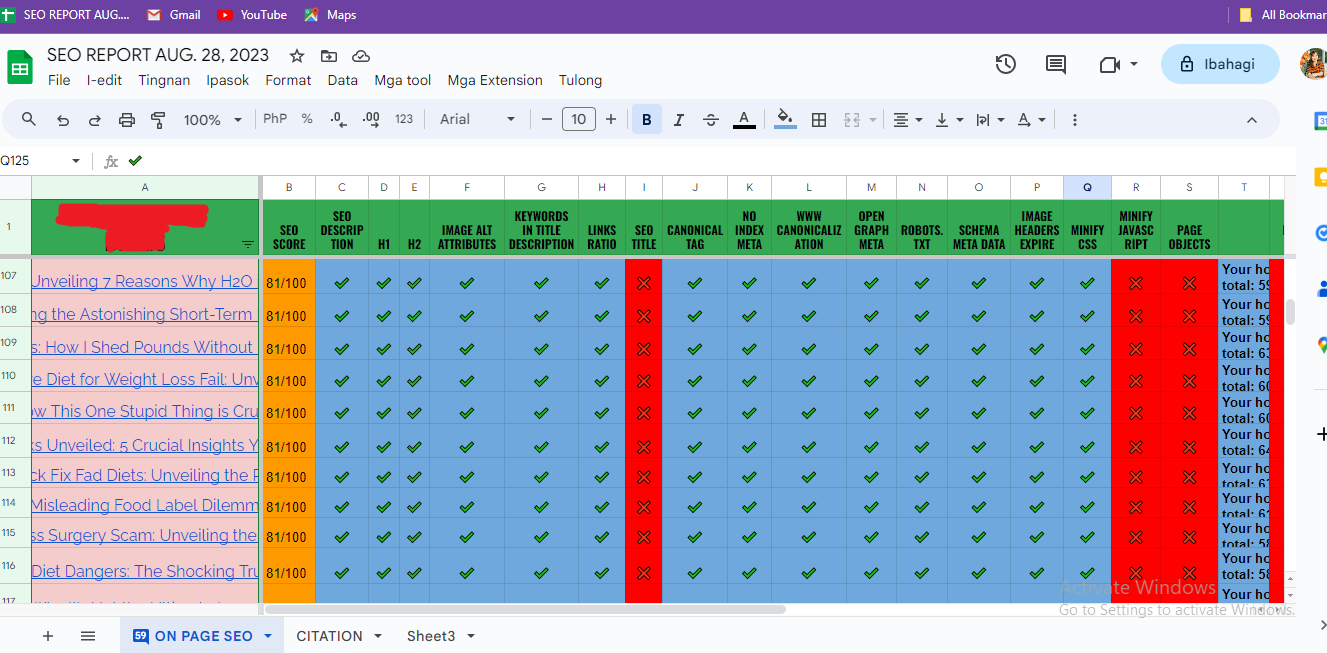1327x653 pixels.
Task: Redo the last action
Action: pos(95,120)
